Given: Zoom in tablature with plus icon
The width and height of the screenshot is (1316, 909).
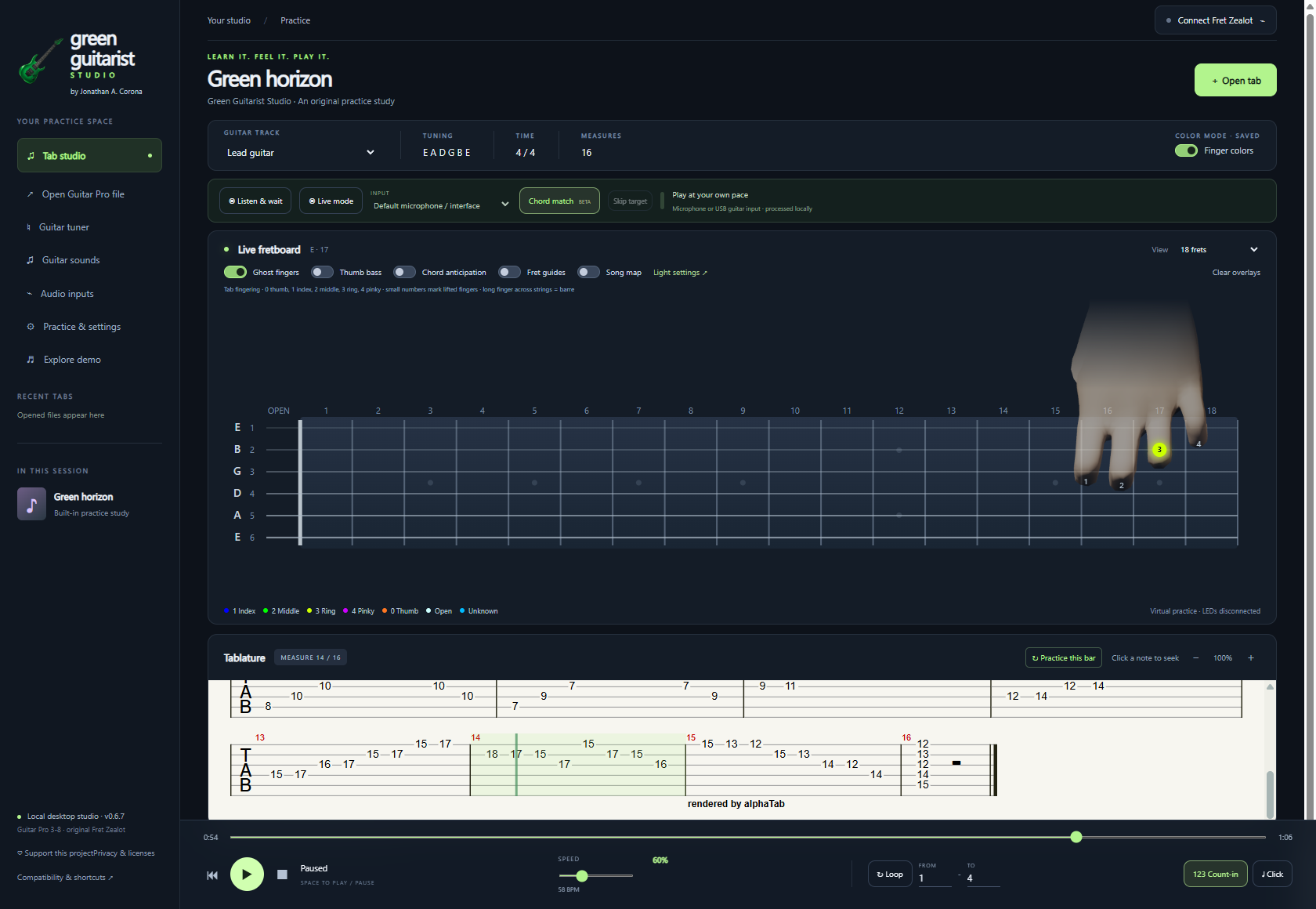Looking at the screenshot, I should [1251, 658].
